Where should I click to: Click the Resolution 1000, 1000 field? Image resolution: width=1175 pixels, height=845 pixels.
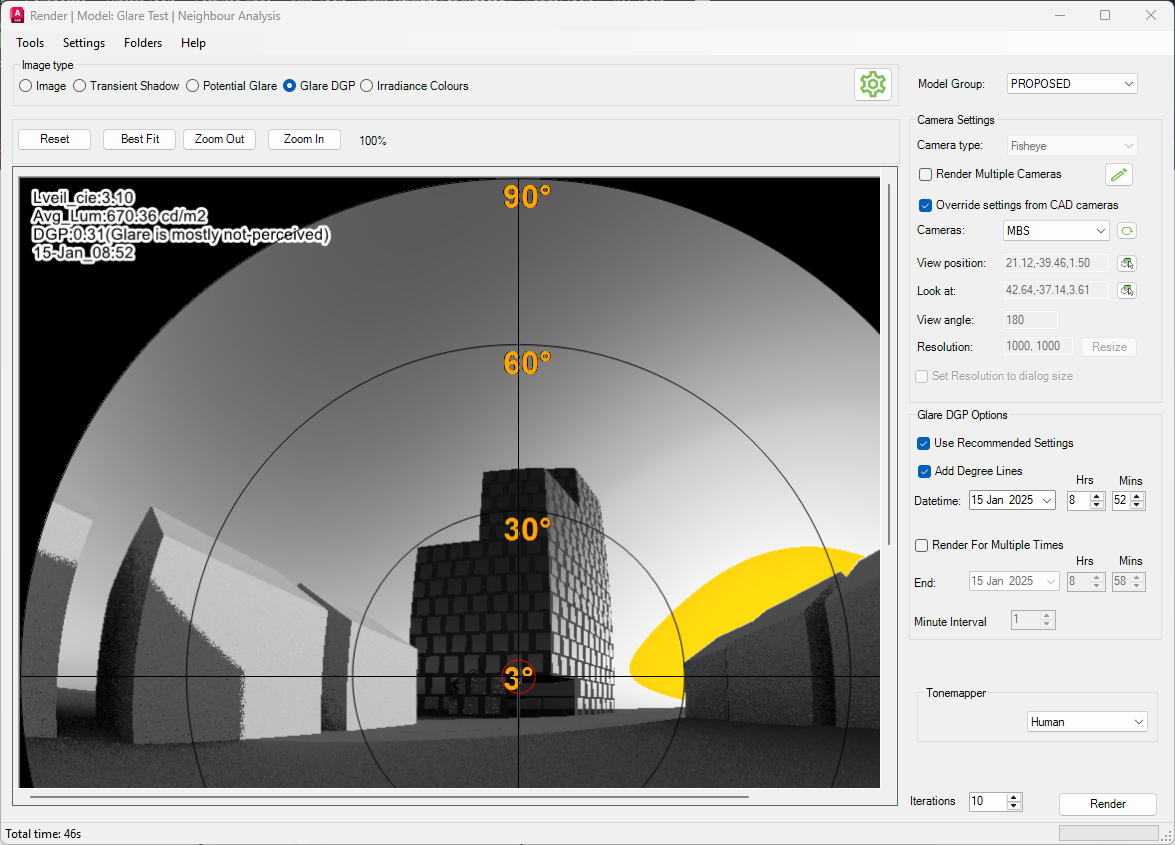[1039, 346]
